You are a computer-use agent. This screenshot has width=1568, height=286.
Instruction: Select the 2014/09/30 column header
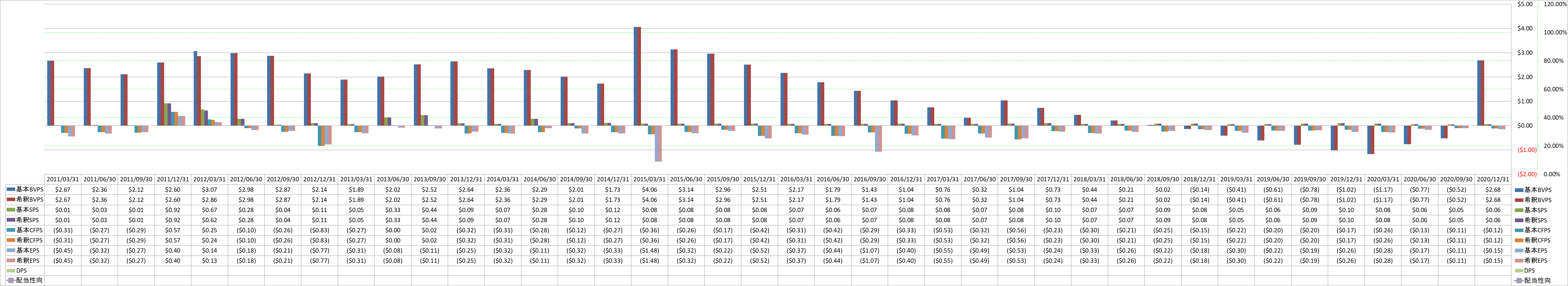(576, 179)
